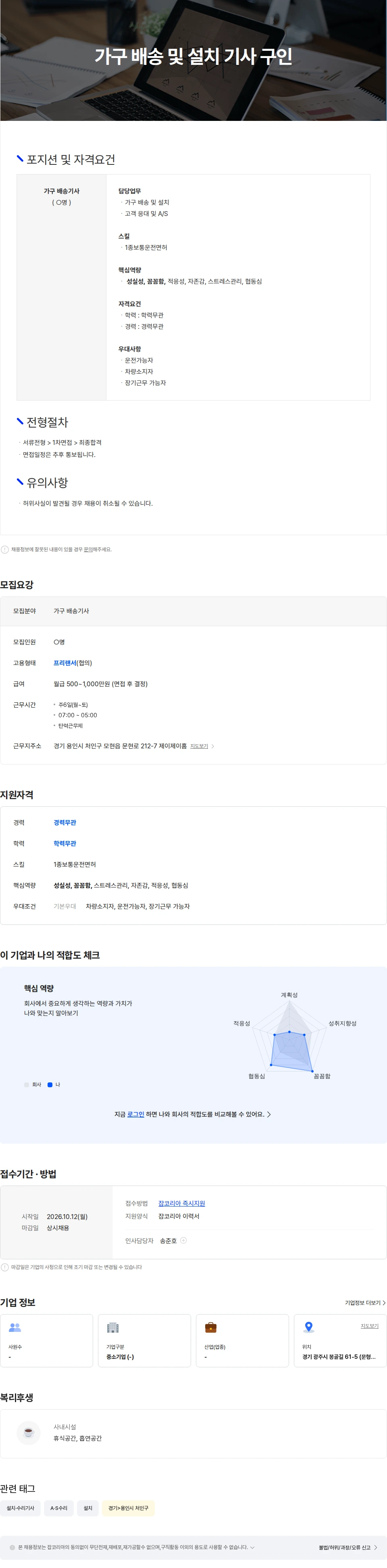Screen dimensions: 387x1568
Task: Click the 장기근무 가능자 item in 우대사항
Action: click(146, 383)
